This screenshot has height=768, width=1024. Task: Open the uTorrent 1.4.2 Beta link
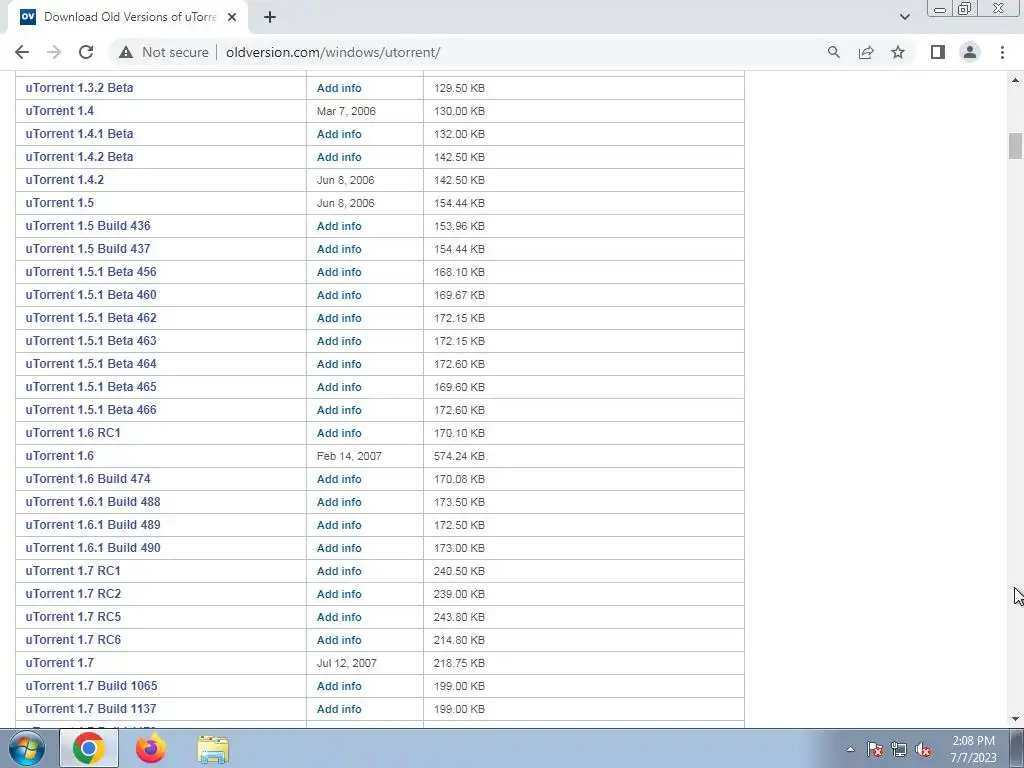click(x=79, y=157)
